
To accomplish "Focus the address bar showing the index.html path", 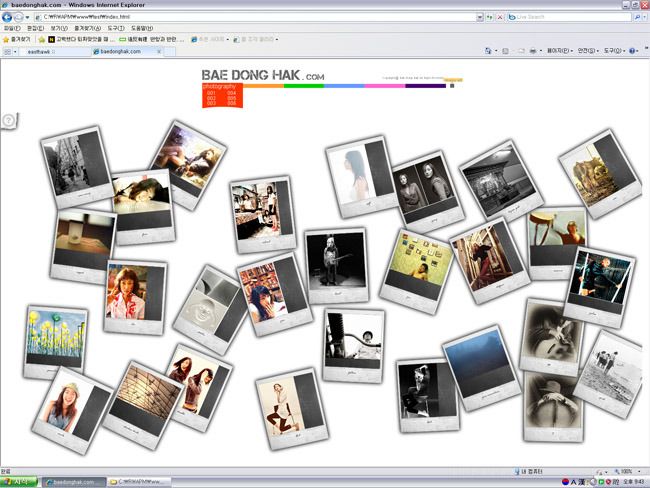I will point(255,17).
